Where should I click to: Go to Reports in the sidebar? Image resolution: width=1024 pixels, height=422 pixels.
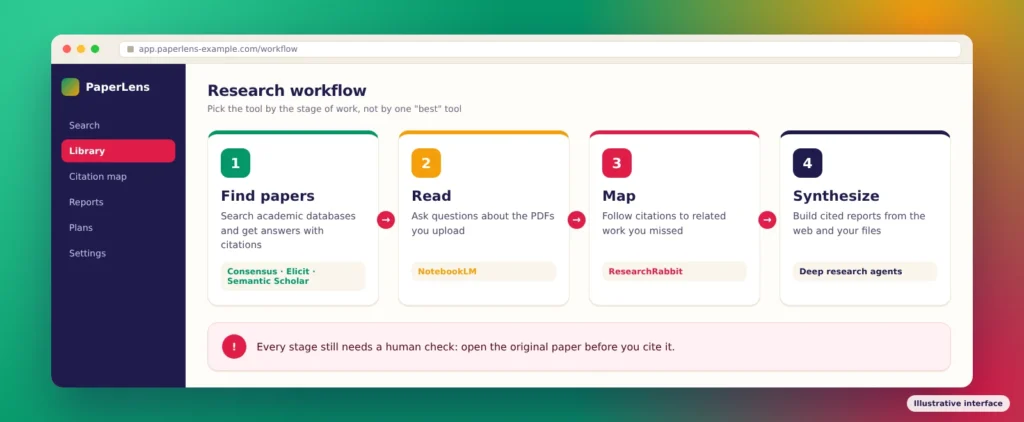118,202
